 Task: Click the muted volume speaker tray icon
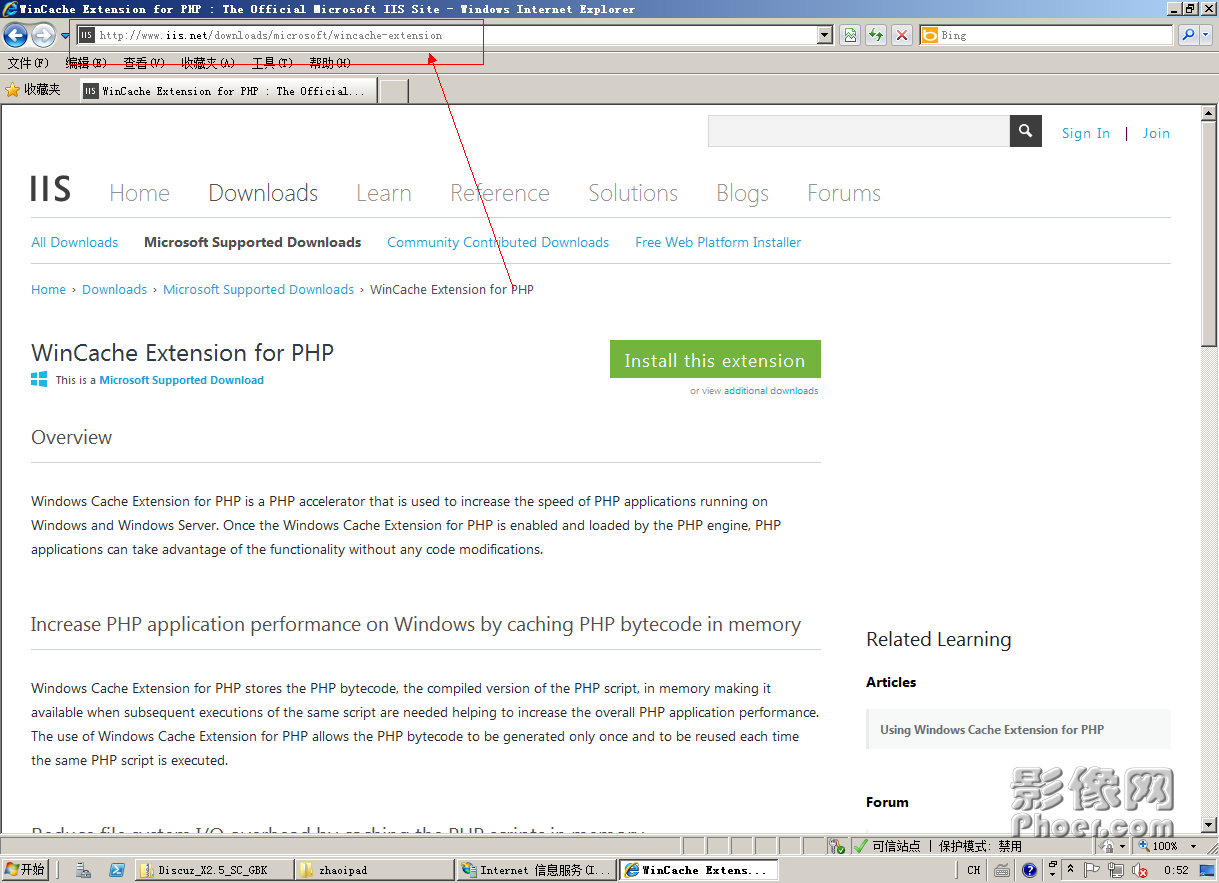(1138, 871)
